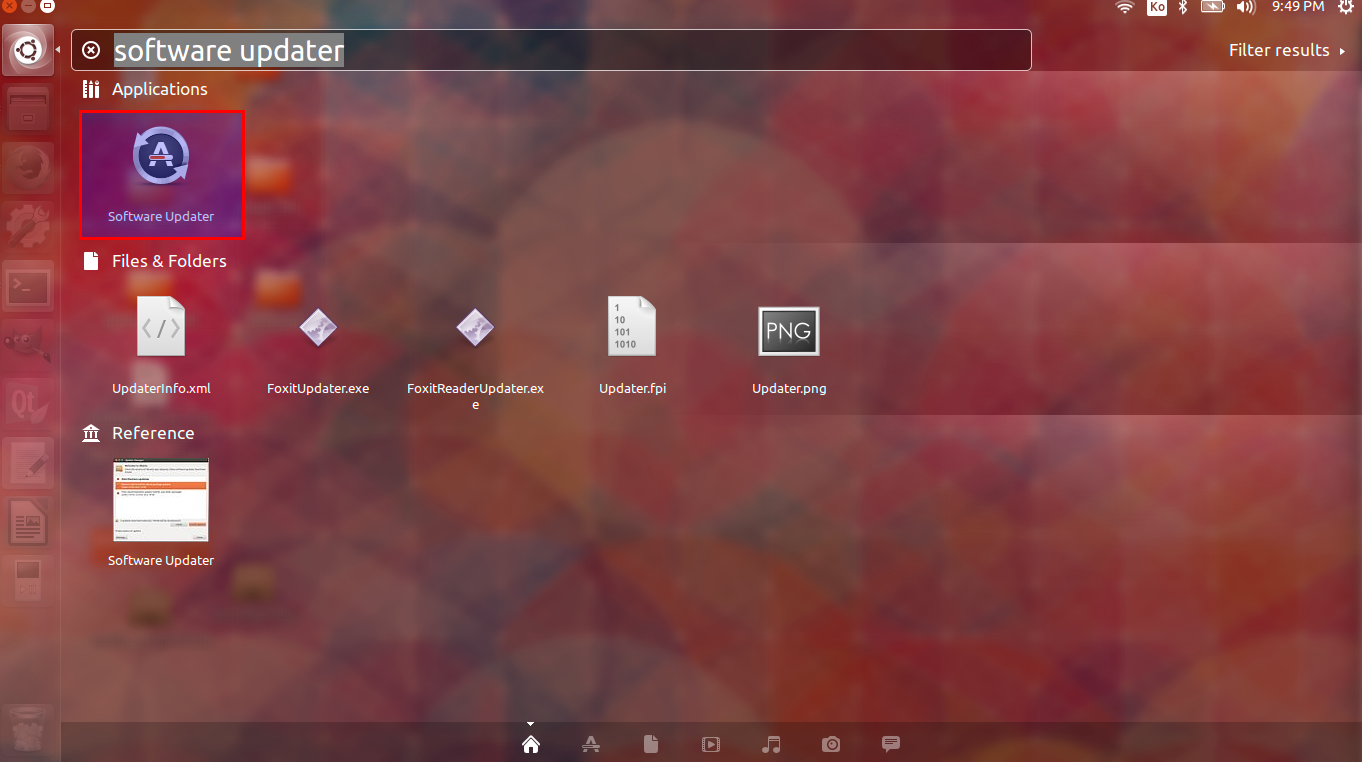Launch the Software Updater application
Screen dimensions: 1362x762
(161, 175)
